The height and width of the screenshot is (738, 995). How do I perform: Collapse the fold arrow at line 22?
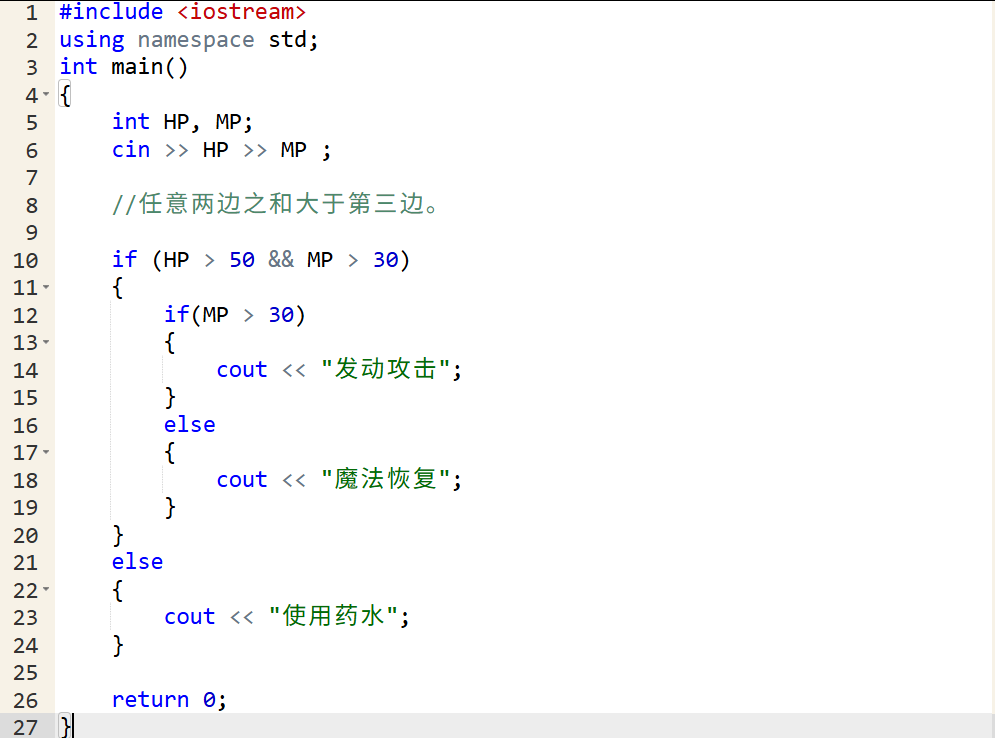(x=46, y=590)
